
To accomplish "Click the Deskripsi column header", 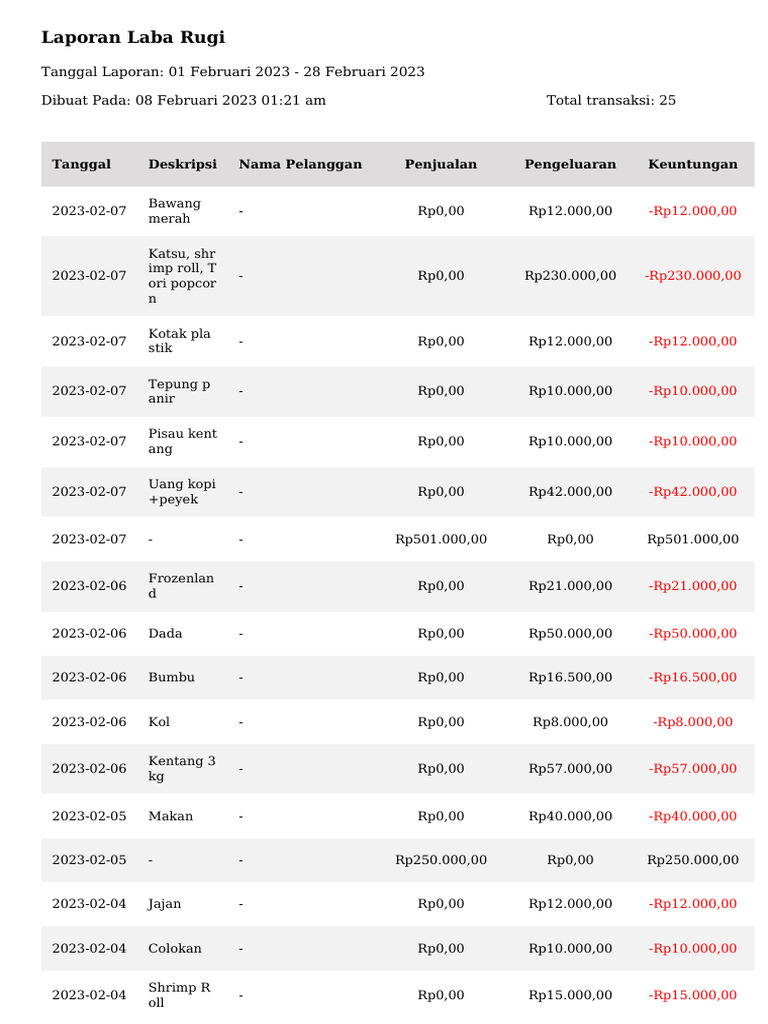I will click(182, 164).
